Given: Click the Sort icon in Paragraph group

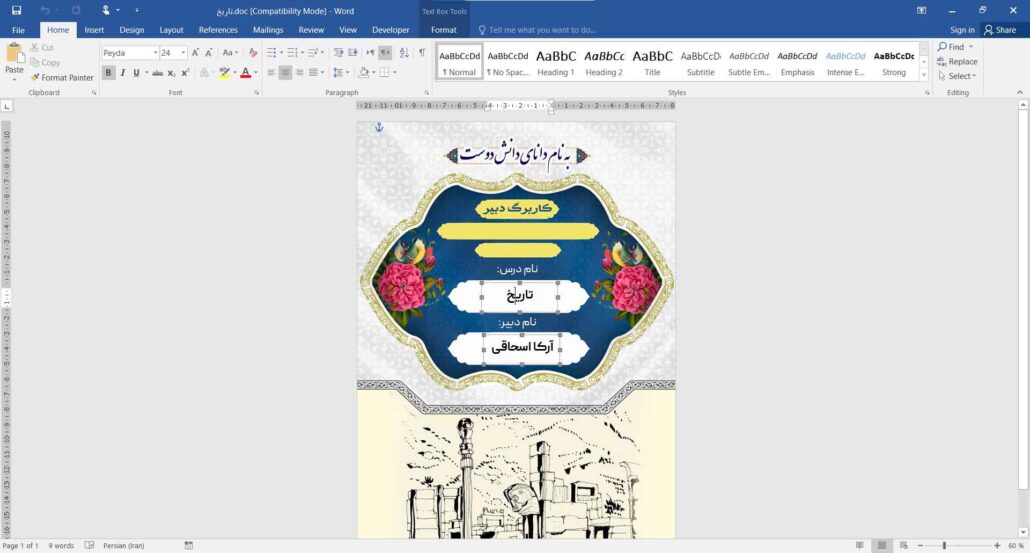Looking at the screenshot, I should pyautogui.click(x=403, y=53).
